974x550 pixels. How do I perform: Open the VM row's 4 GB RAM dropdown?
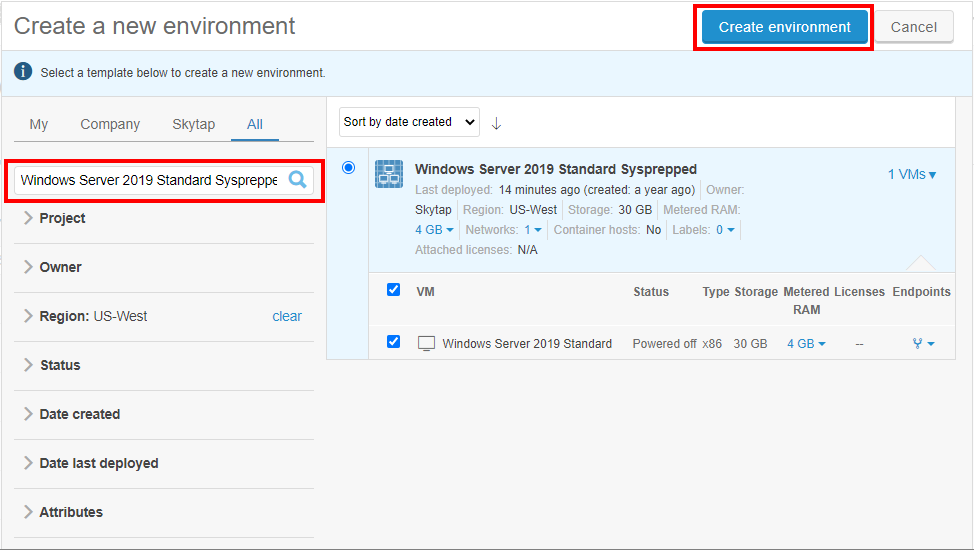coord(806,344)
